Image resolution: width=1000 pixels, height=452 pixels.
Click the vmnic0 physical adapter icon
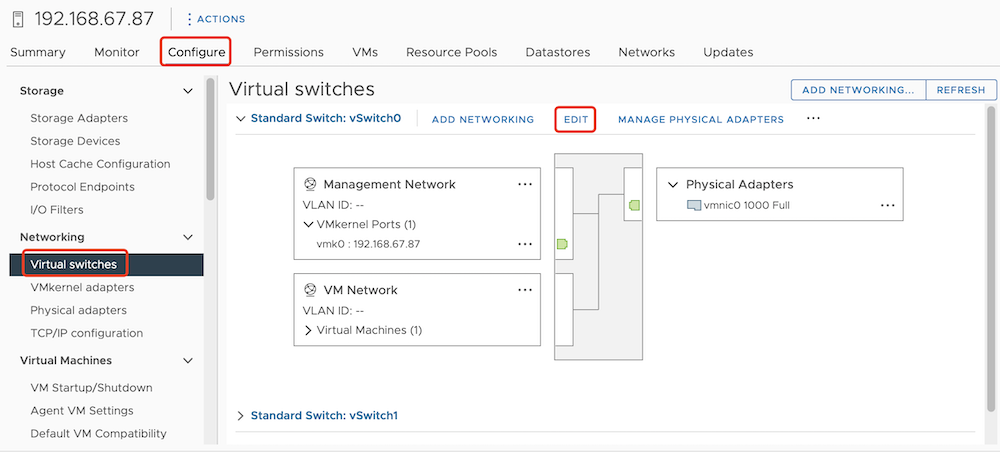click(694, 205)
